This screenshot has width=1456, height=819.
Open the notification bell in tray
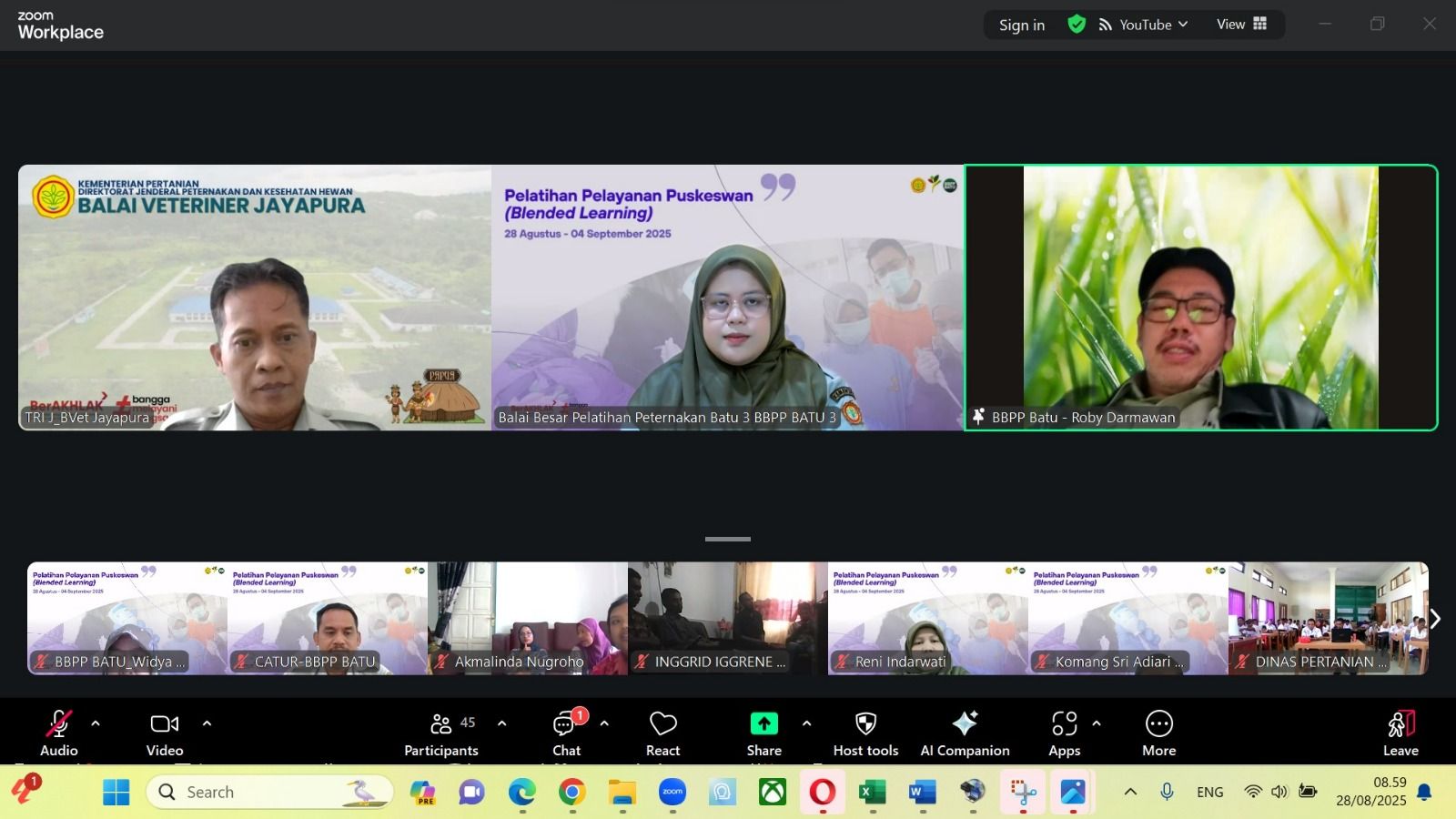click(1425, 792)
